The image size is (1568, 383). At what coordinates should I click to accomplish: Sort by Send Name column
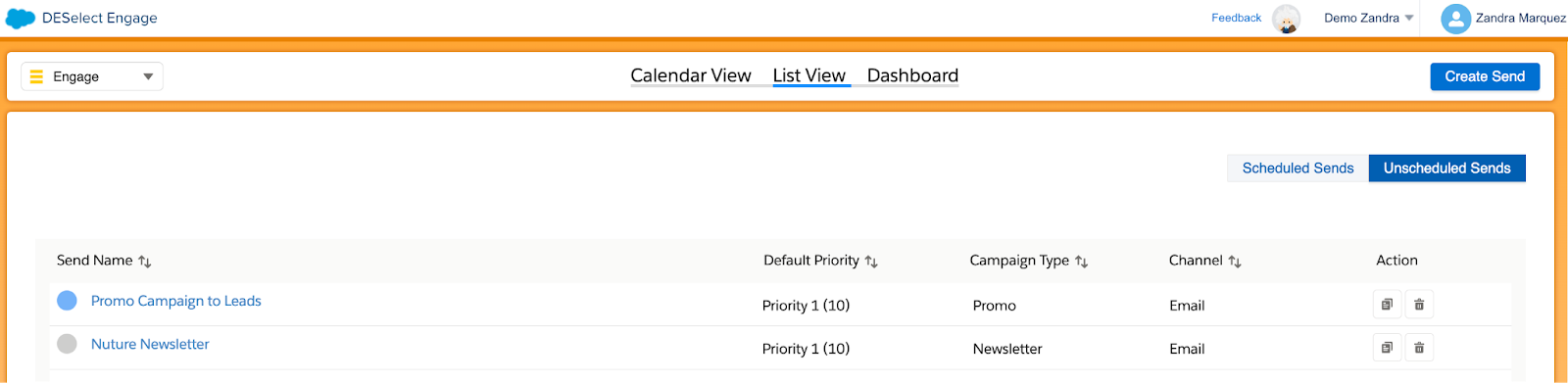[x=145, y=262]
